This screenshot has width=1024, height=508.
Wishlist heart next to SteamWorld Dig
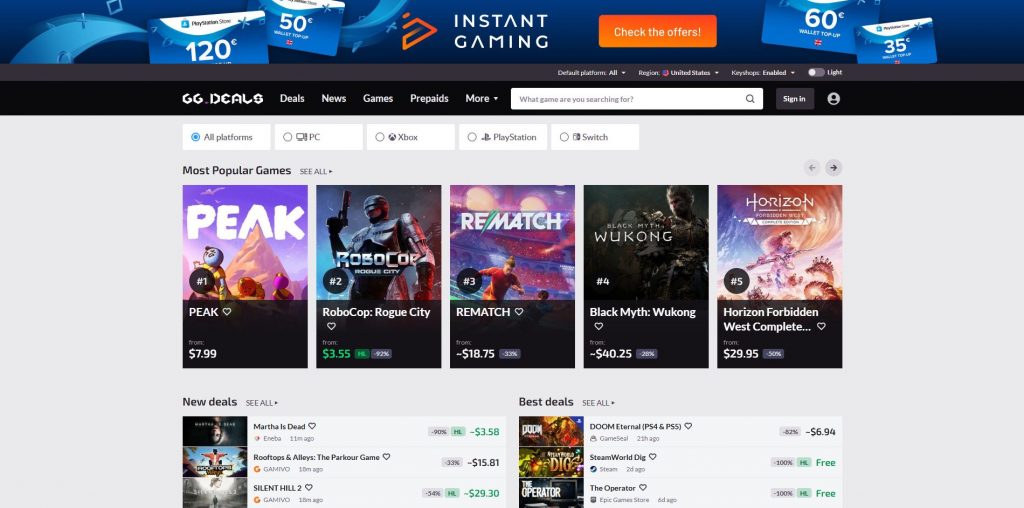[x=652, y=457]
